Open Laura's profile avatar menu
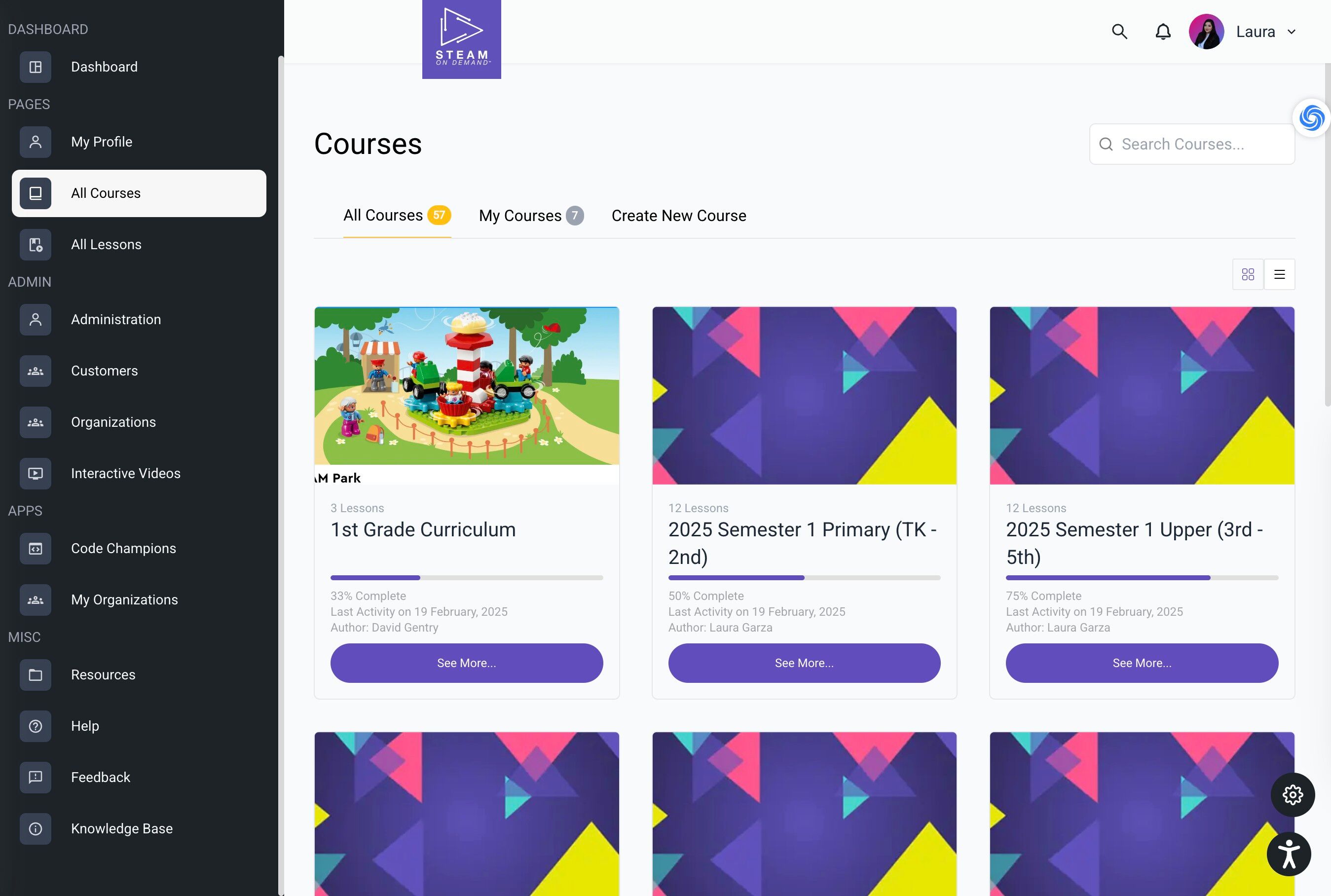Image resolution: width=1331 pixels, height=896 pixels. [1206, 32]
